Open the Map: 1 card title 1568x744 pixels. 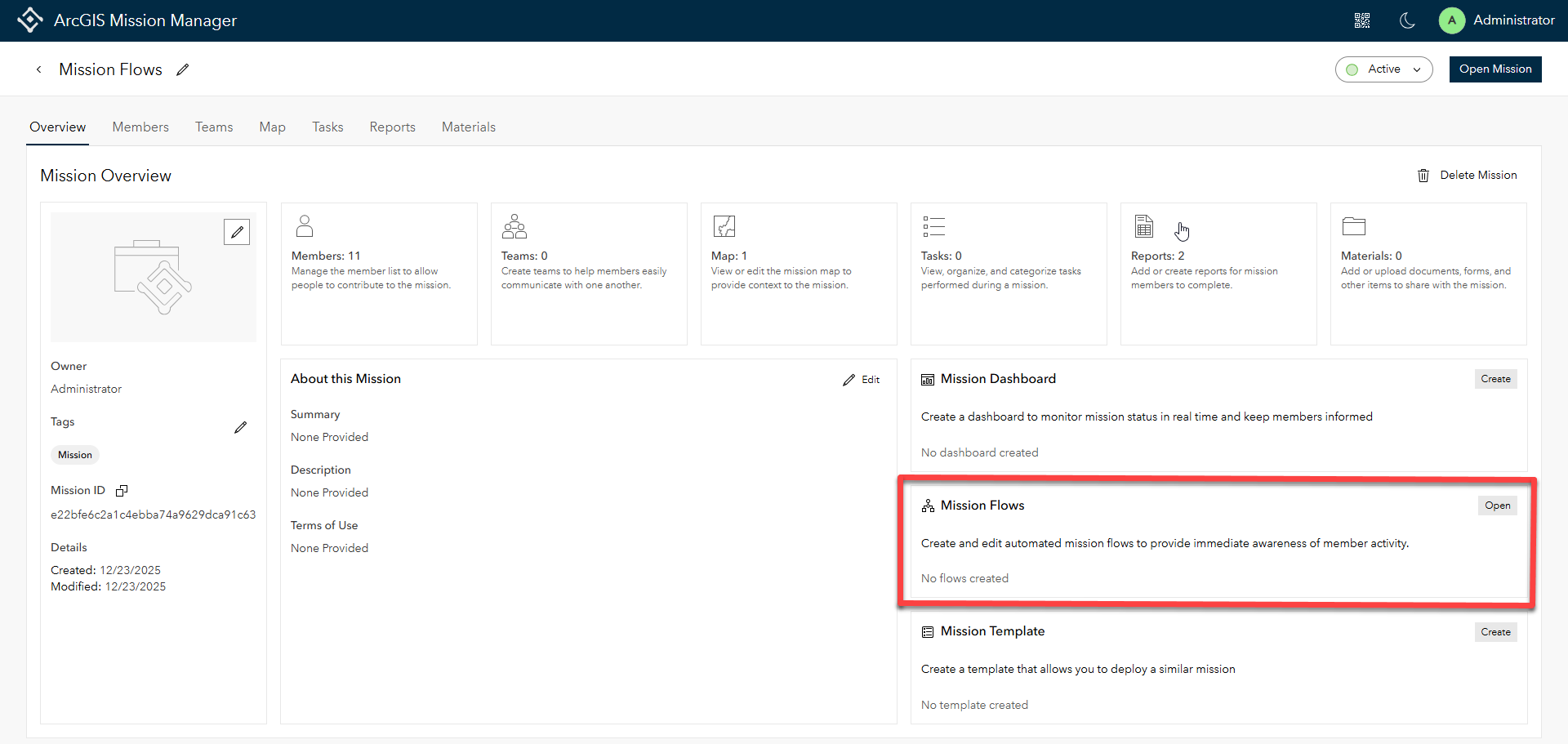click(x=729, y=256)
